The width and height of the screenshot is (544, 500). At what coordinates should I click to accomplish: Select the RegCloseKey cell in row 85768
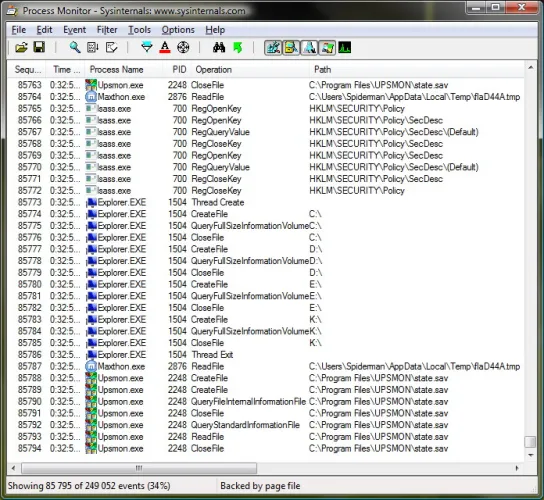pos(216,144)
